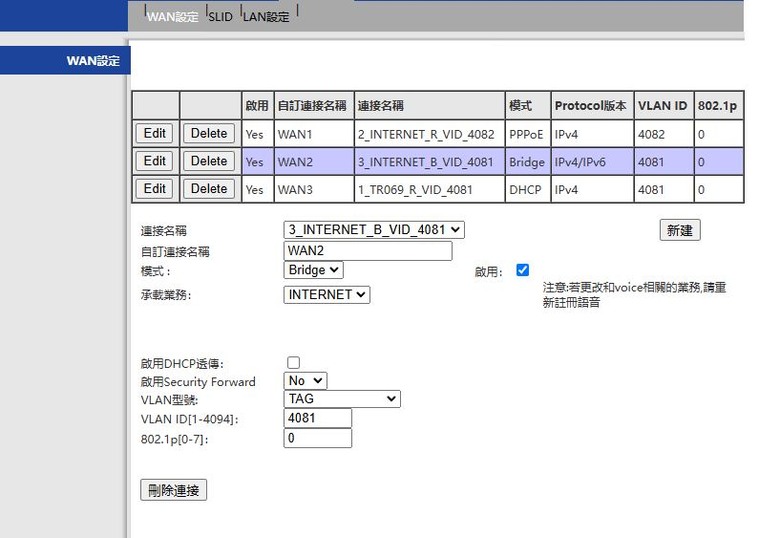Click the 連接名稱 column header
The height and width of the screenshot is (538, 780).
pyautogui.click(x=429, y=105)
